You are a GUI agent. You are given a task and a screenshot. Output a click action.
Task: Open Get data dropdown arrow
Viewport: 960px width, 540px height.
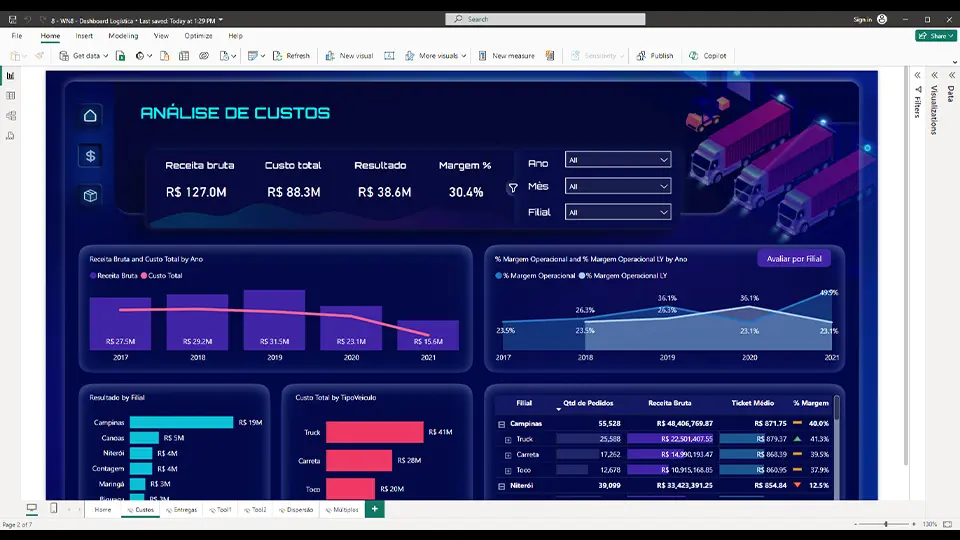click(106, 56)
